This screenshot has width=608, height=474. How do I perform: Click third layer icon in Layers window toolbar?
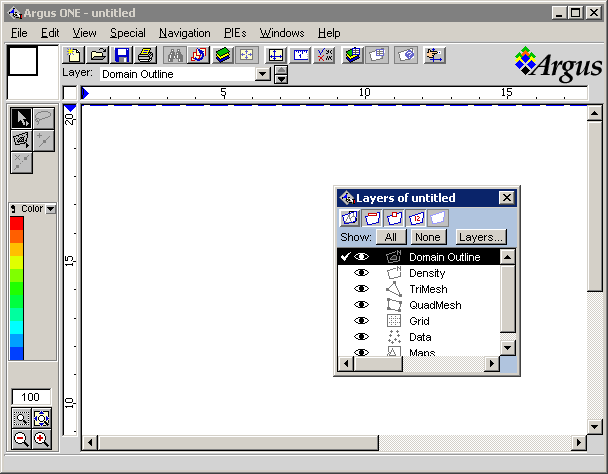[394, 218]
